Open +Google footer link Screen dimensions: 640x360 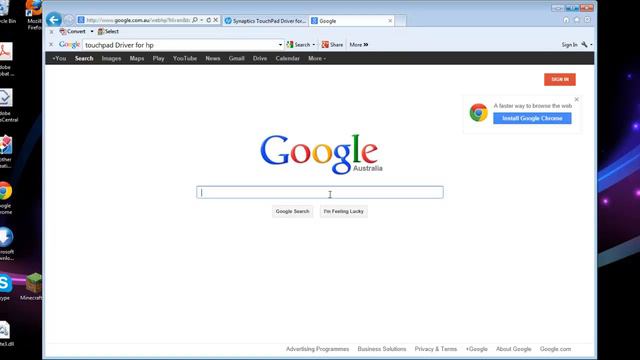(x=477, y=349)
